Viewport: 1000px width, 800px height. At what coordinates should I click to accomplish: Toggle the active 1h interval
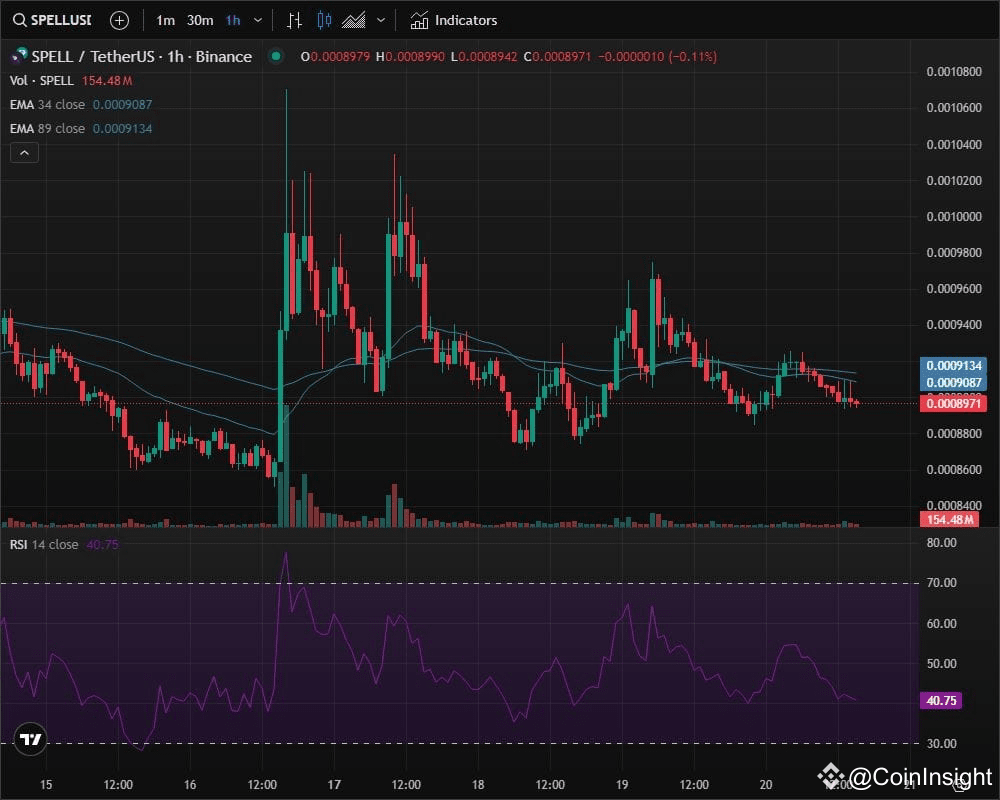232,20
